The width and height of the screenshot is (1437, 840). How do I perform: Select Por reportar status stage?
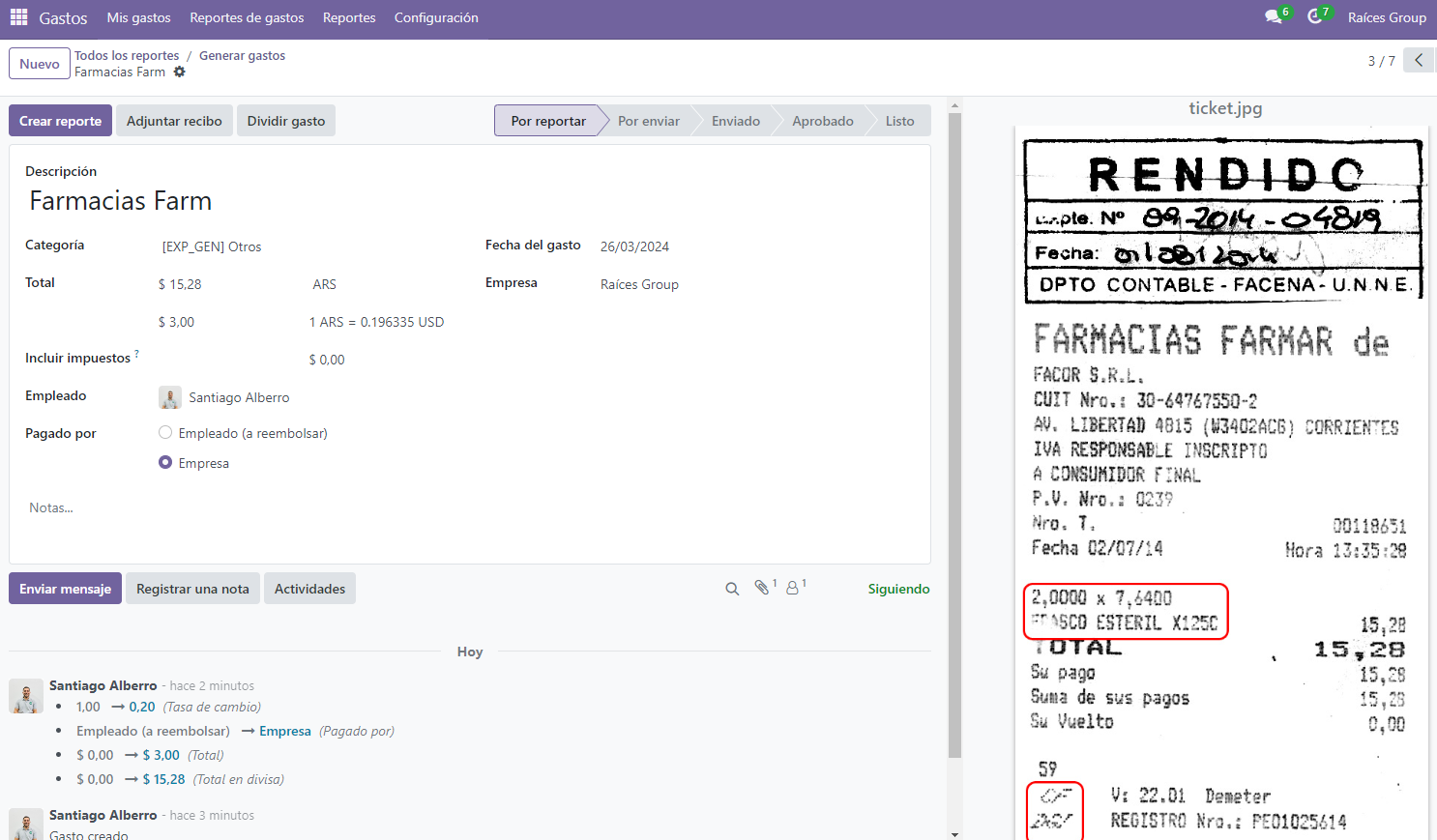tap(548, 121)
